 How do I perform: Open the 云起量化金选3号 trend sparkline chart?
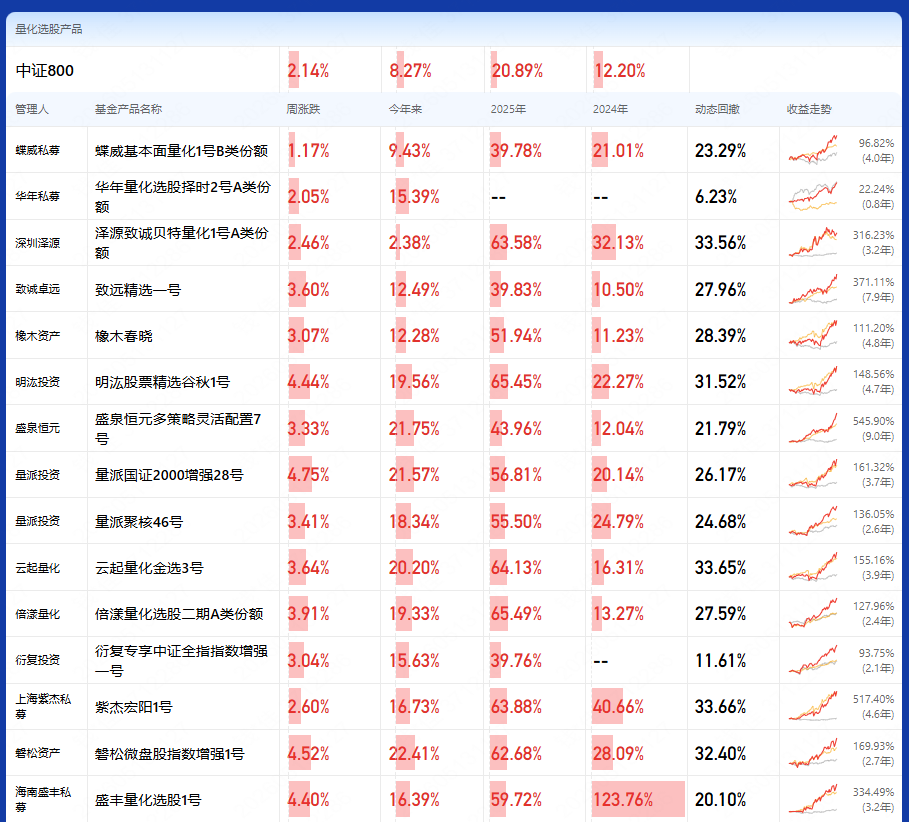[x=813, y=568]
